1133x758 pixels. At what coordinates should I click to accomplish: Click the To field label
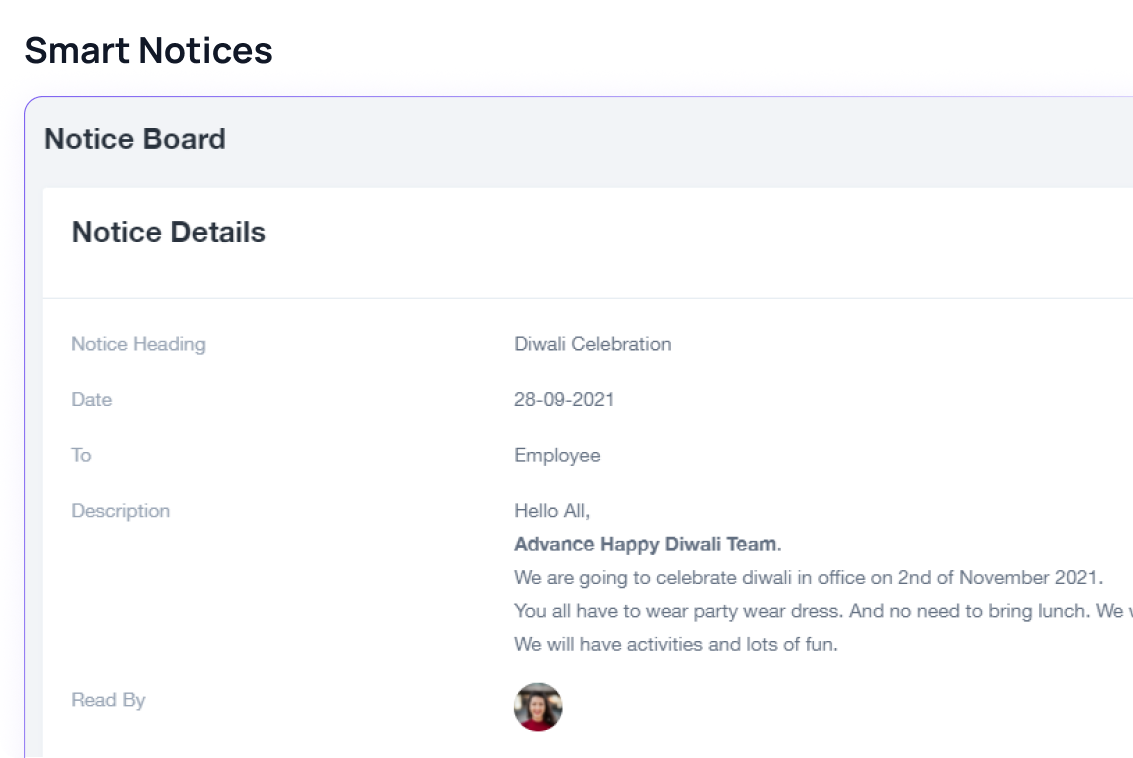point(81,455)
